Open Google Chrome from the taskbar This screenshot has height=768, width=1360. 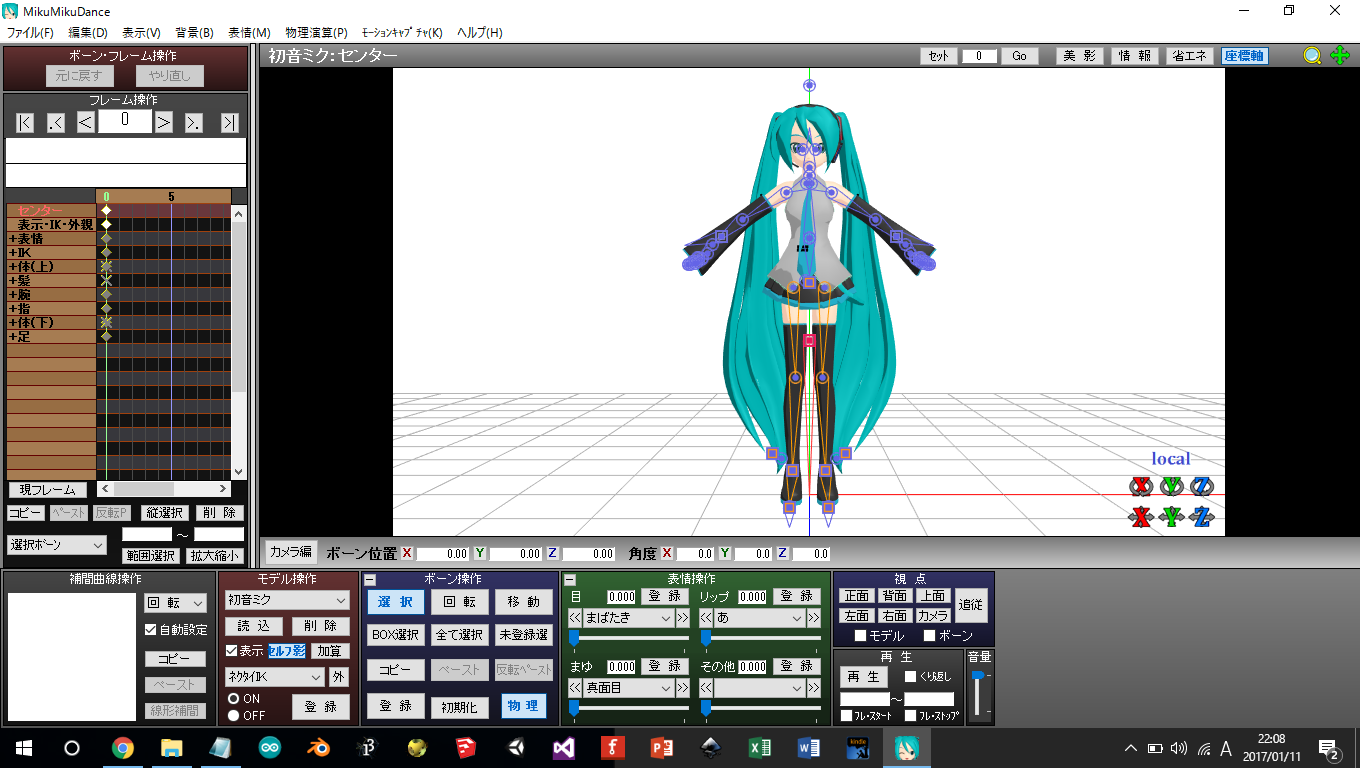(x=123, y=747)
